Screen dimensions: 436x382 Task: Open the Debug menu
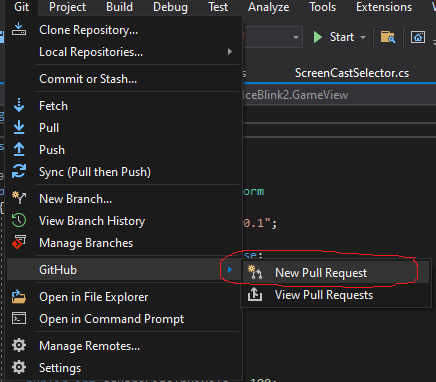(170, 7)
